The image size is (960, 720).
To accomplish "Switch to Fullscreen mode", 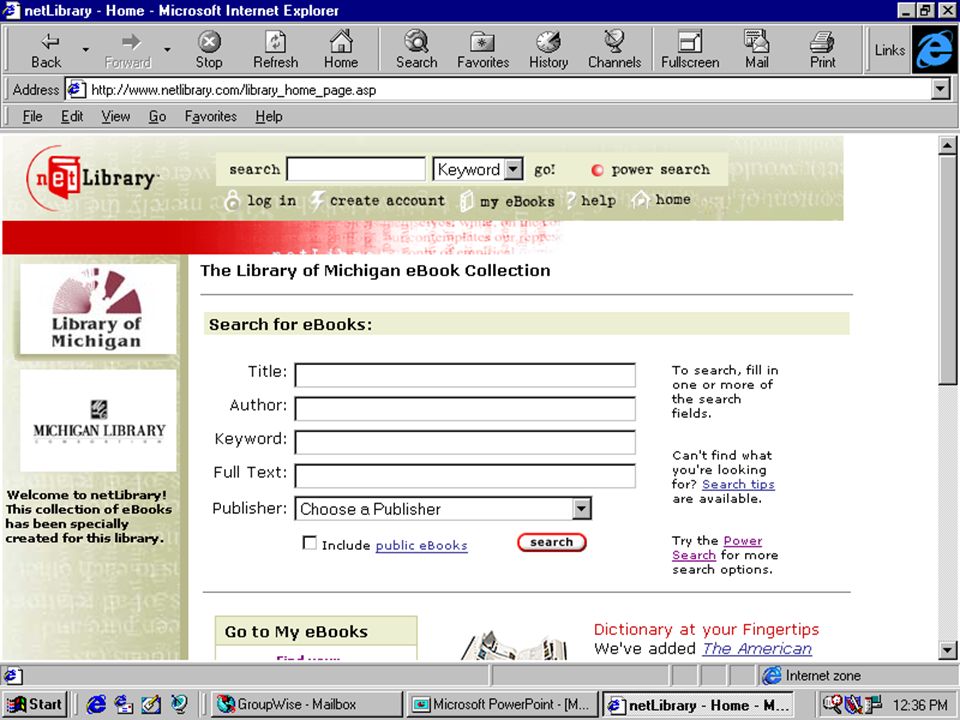I will point(690,50).
